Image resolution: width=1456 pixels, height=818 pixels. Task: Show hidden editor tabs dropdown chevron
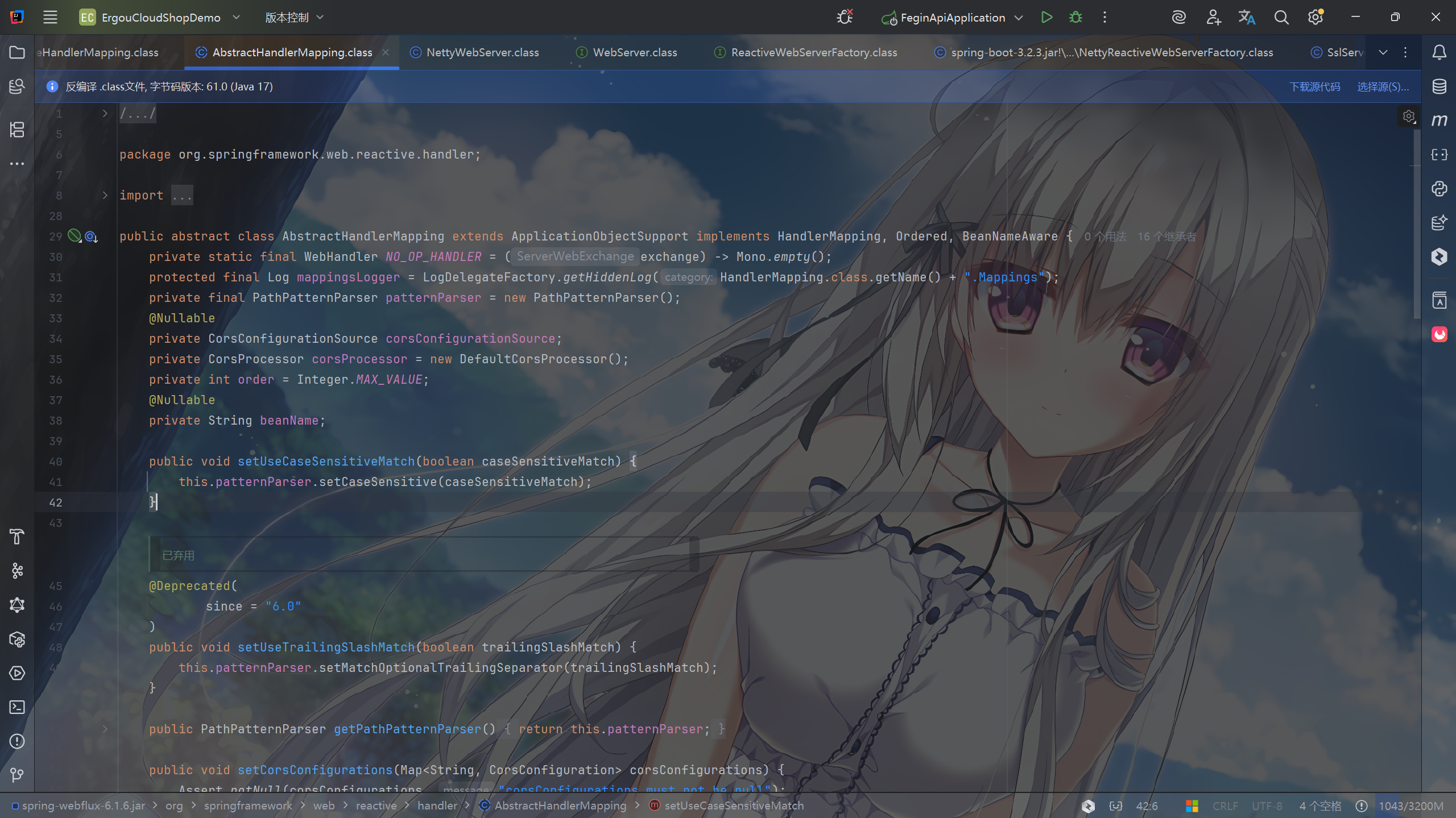click(x=1383, y=52)
